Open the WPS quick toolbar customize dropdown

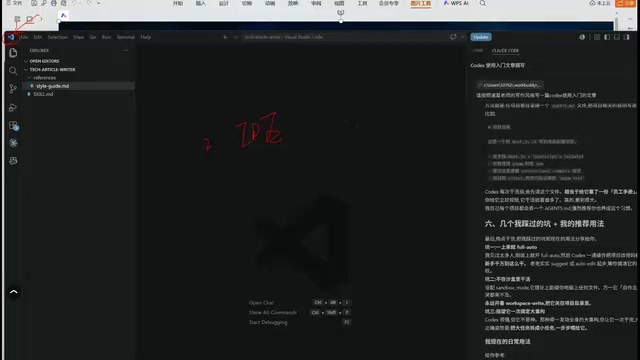point(99,3)
